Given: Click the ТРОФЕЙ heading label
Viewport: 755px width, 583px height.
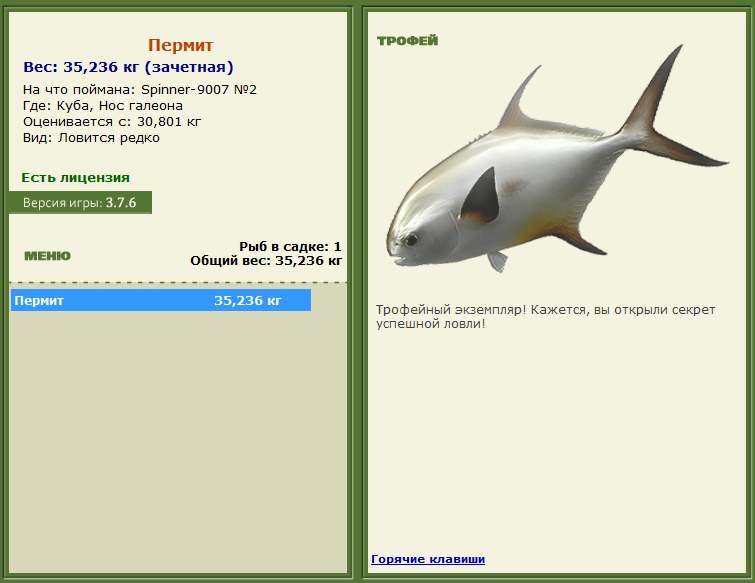Looking at the screenshot, I should (407, 41).
